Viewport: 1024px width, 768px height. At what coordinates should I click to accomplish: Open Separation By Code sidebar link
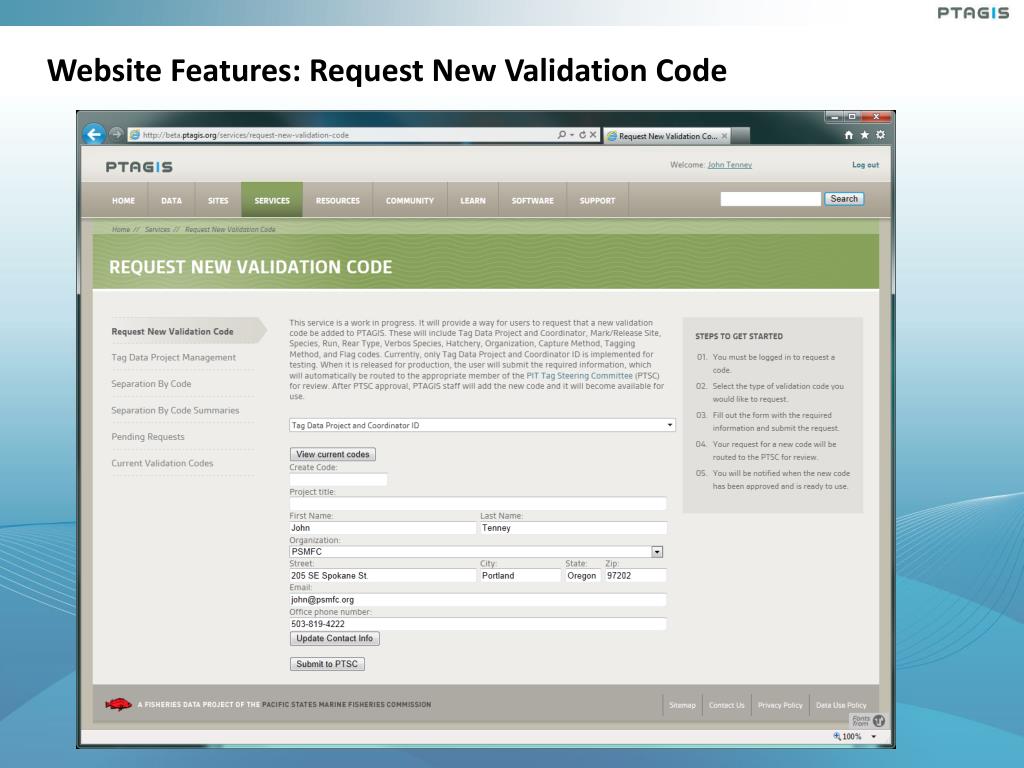click(x=151, y=383)
